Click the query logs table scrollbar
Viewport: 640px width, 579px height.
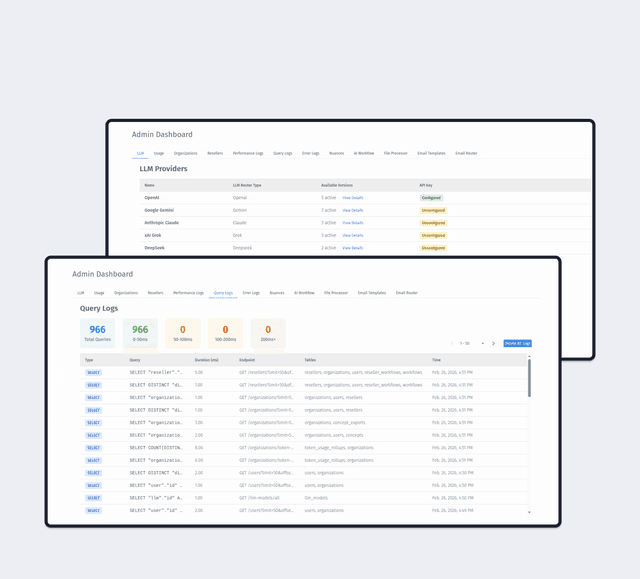point(530,380)
